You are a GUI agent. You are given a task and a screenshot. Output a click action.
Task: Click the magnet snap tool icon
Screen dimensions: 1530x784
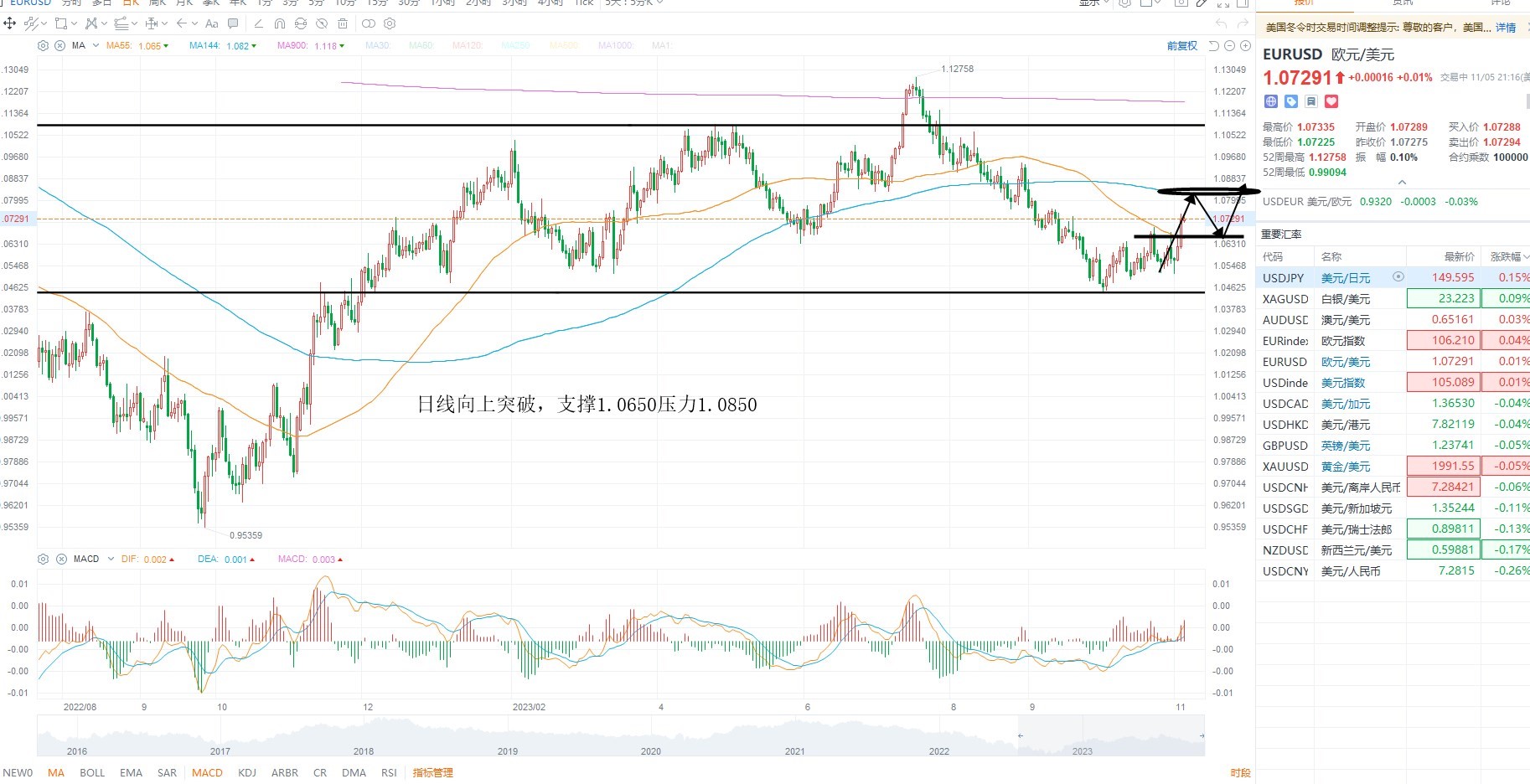(280, 23)
